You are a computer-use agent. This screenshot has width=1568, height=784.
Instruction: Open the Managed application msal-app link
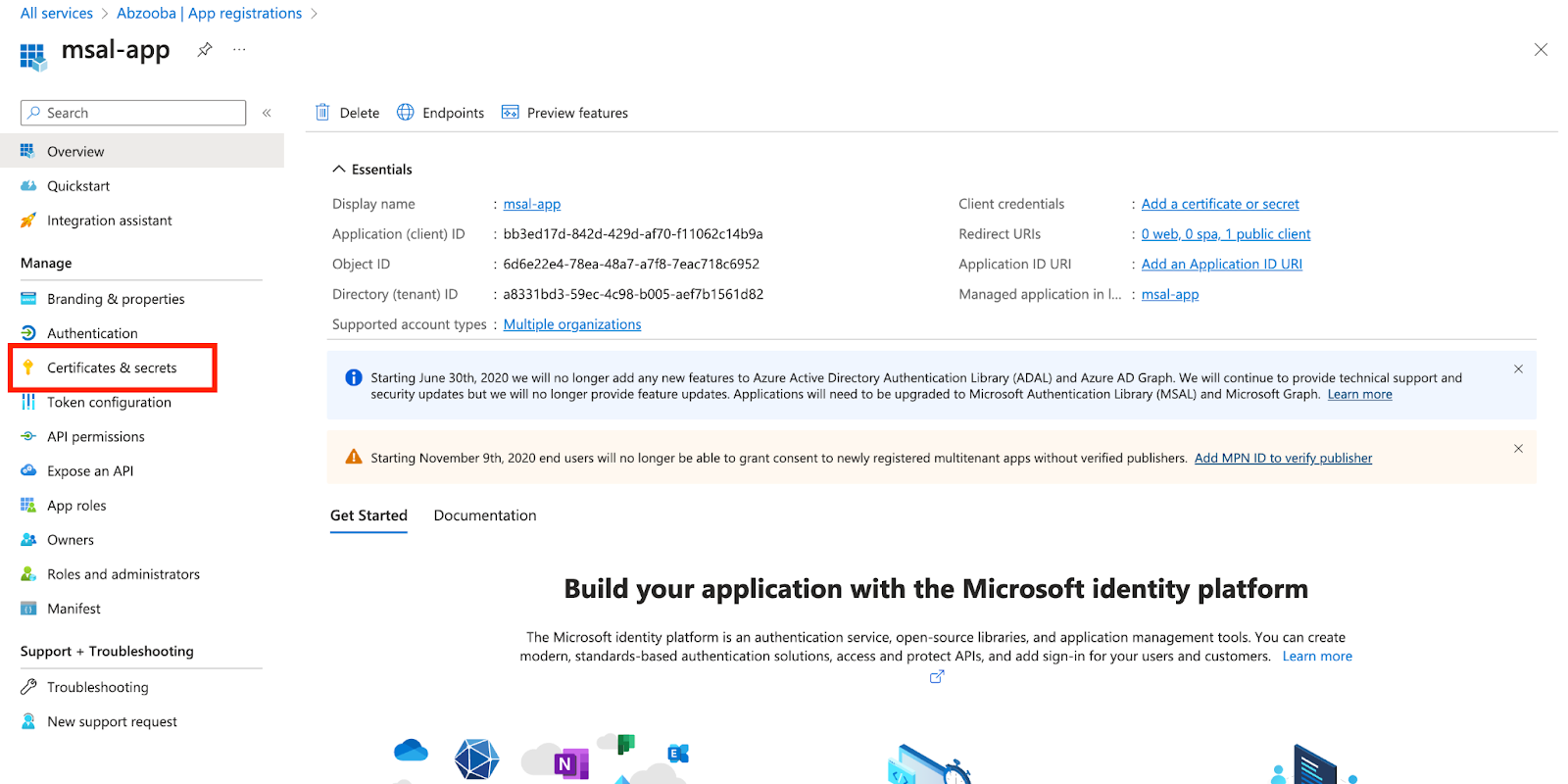coord(1170,294)
